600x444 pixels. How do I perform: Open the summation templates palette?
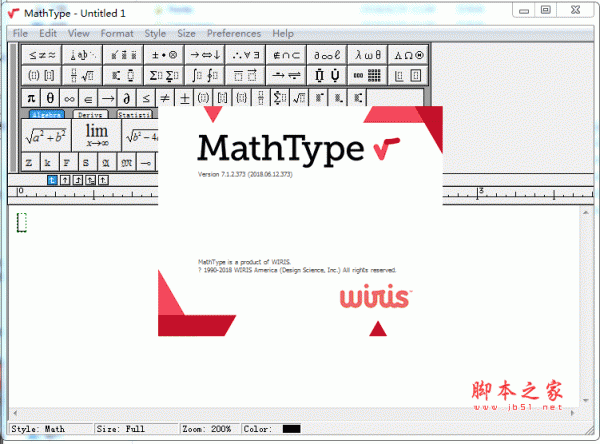click(164, 75)
